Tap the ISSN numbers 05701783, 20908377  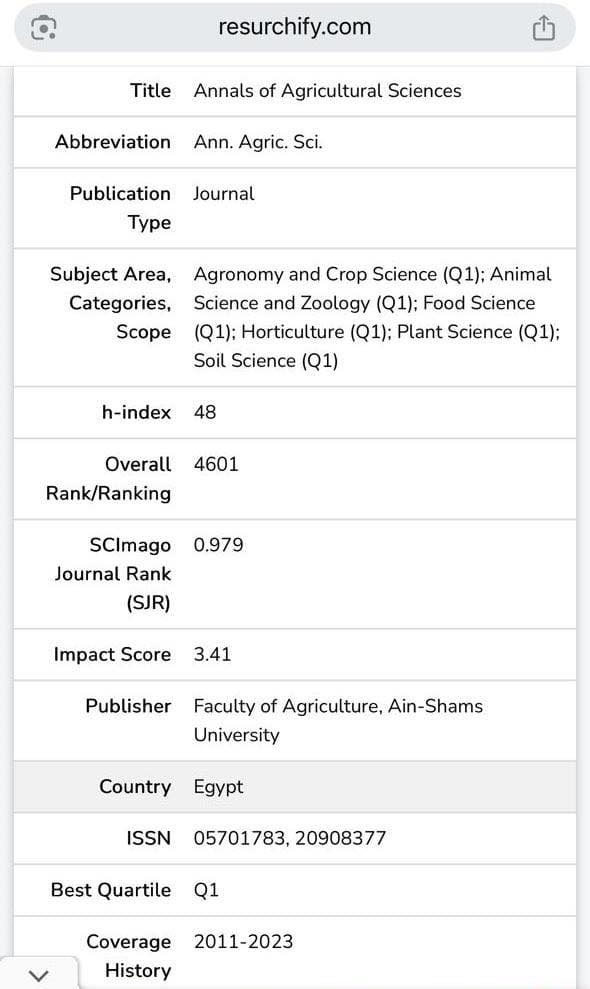tap(290, 838)
